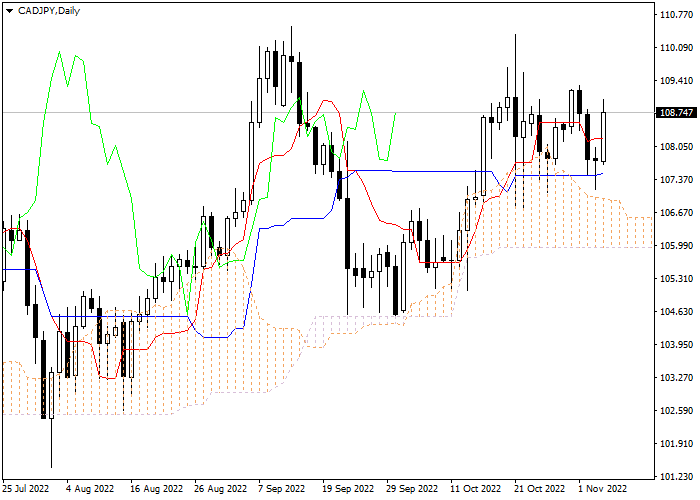Click the CADJPY,Daily chart title
Viewport: 700px width, 500px height.
49,11
